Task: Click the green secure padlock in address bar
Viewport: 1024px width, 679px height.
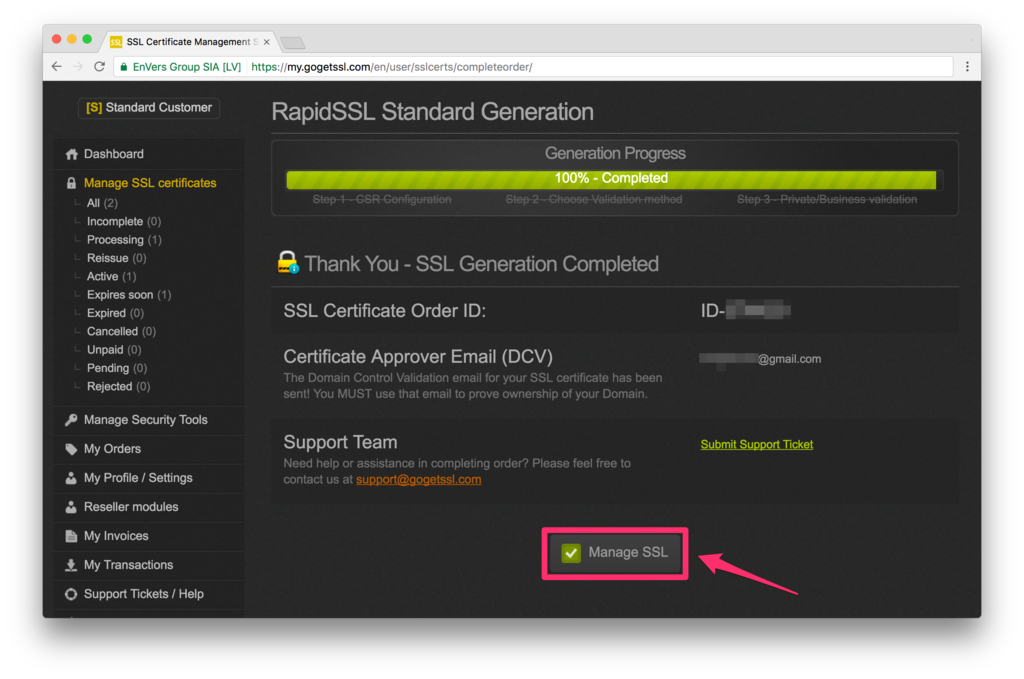Action: click(x=123, y=67)
